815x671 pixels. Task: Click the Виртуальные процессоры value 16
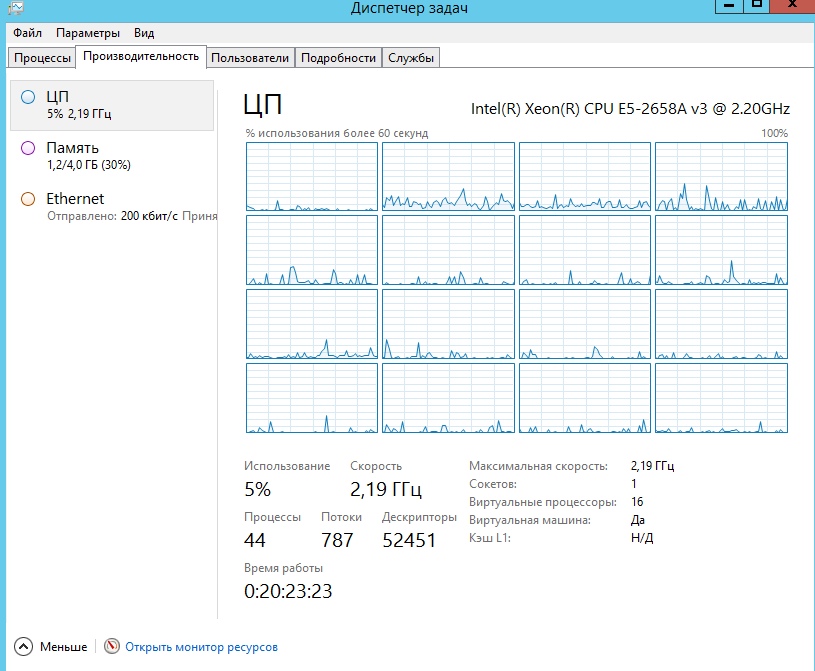click(x=637, y=502)
